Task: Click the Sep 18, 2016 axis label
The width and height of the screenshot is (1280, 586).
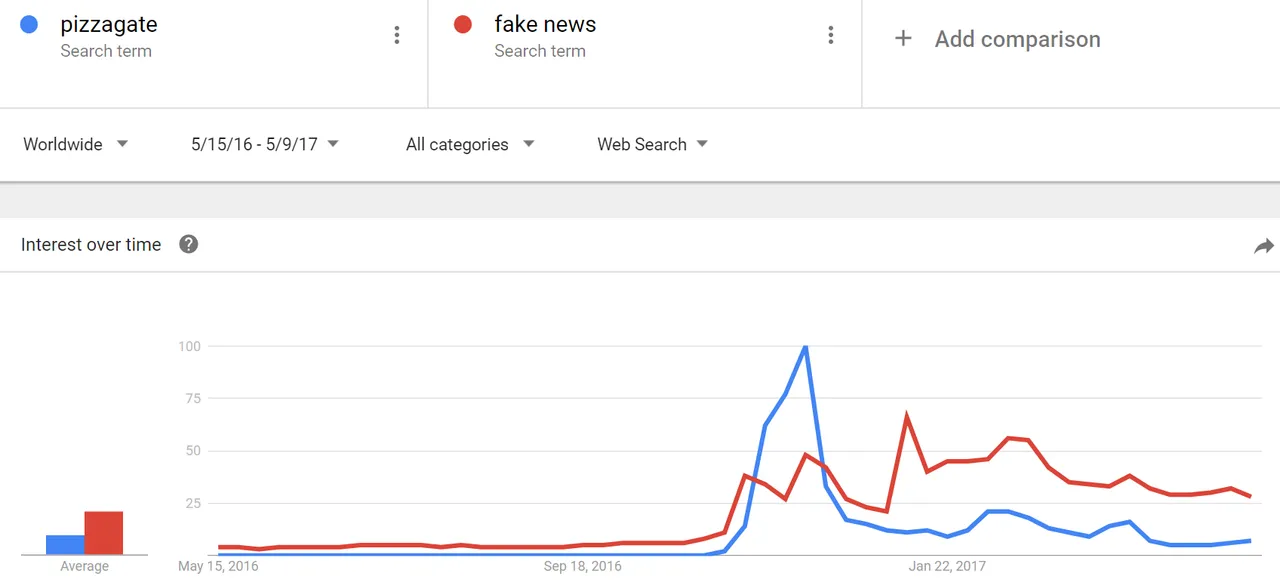Action: pos(582,566)
